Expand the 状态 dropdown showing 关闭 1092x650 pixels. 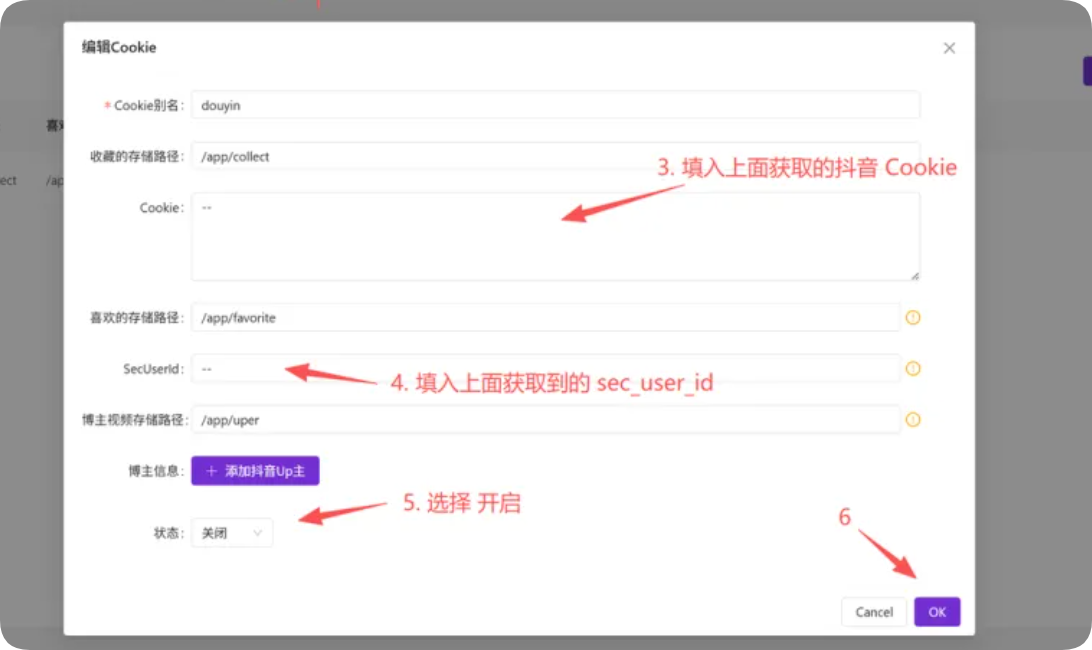(x=232, y=533)
